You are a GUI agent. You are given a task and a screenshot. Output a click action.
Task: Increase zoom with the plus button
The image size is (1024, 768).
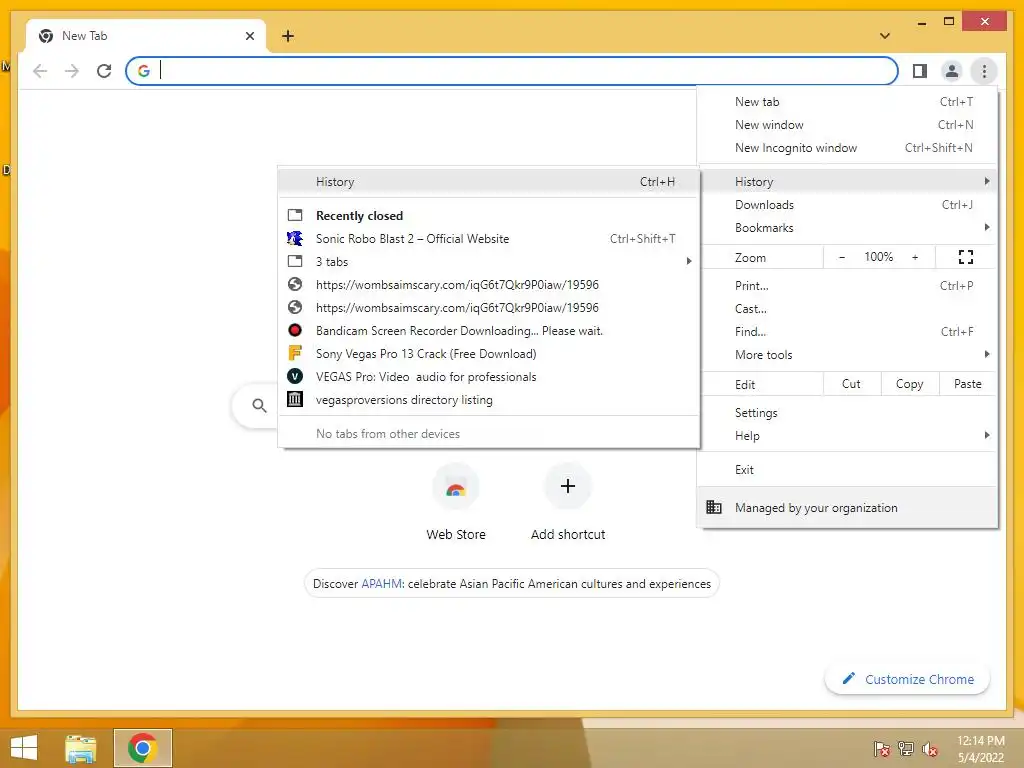915,257
